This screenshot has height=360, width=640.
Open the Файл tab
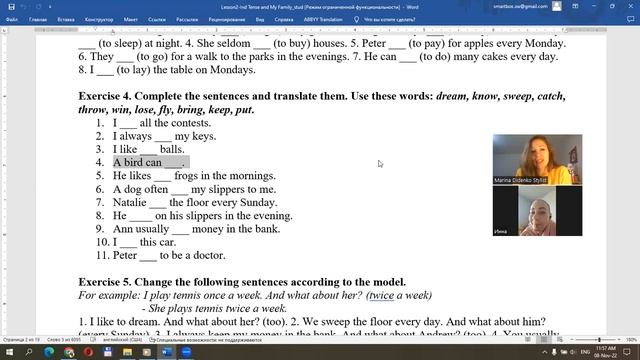coord(12,19)
